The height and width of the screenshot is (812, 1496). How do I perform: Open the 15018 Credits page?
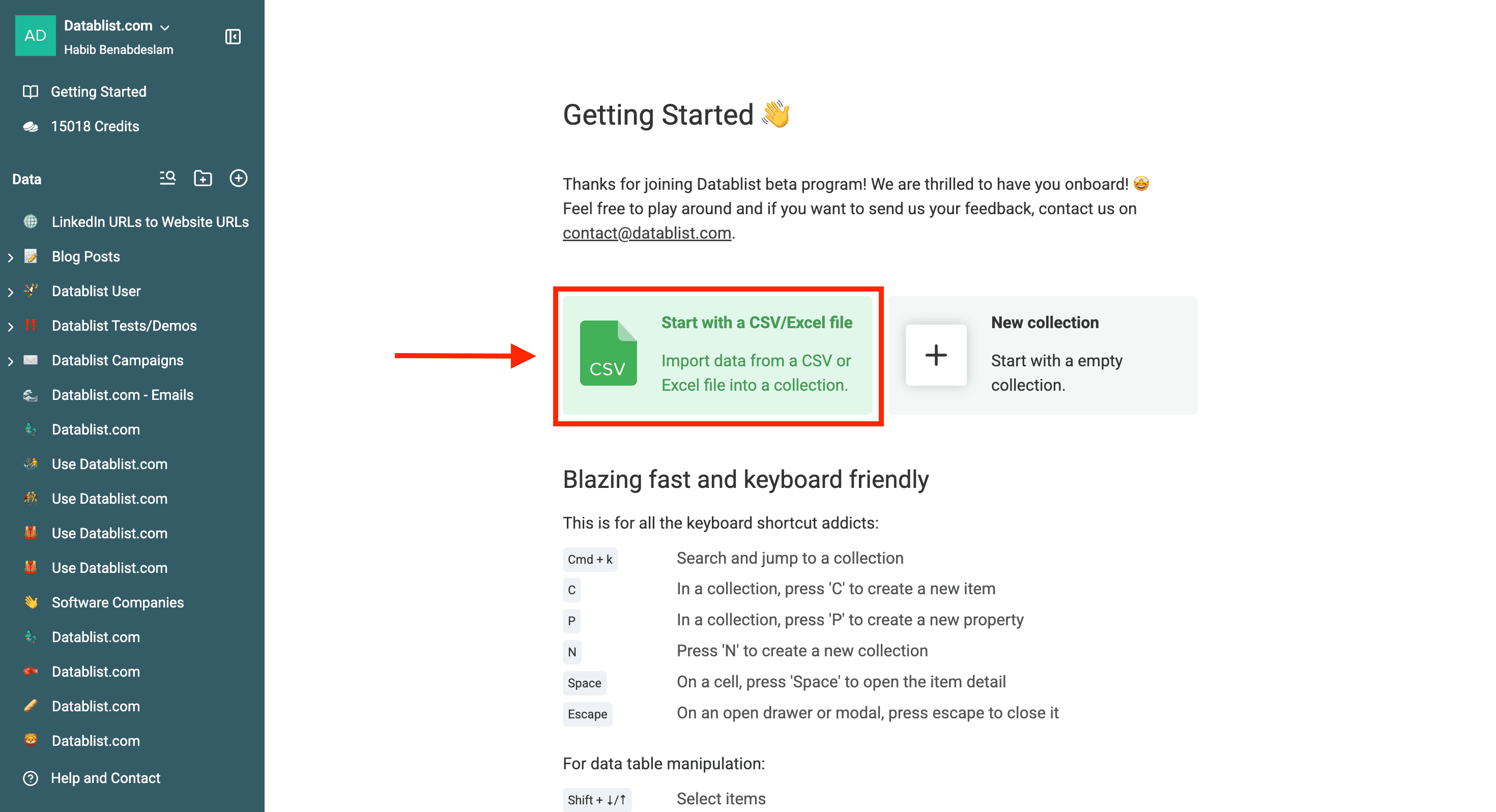click(x=95, y=126)
